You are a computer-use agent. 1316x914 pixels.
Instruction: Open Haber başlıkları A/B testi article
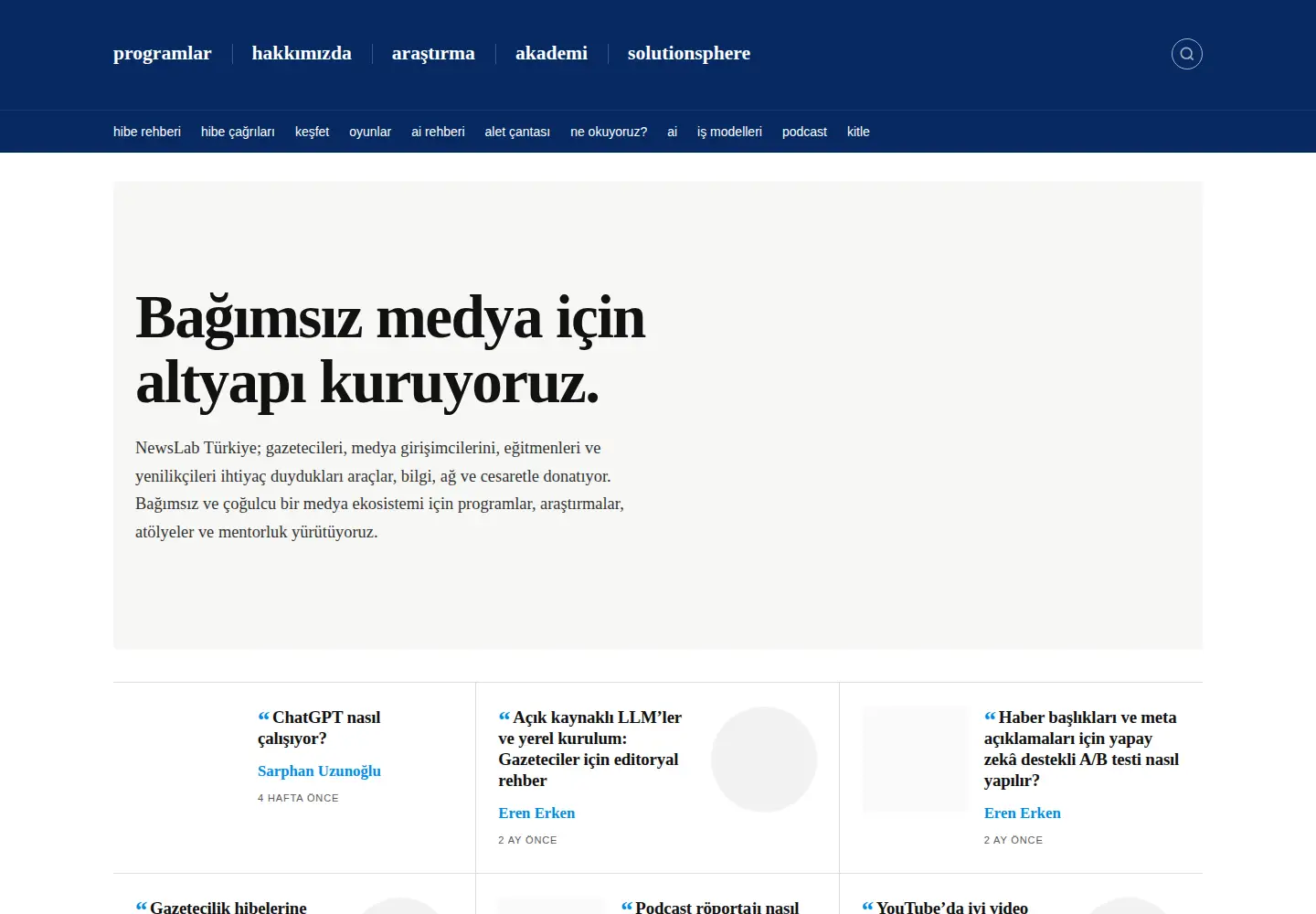(1081, 749)
